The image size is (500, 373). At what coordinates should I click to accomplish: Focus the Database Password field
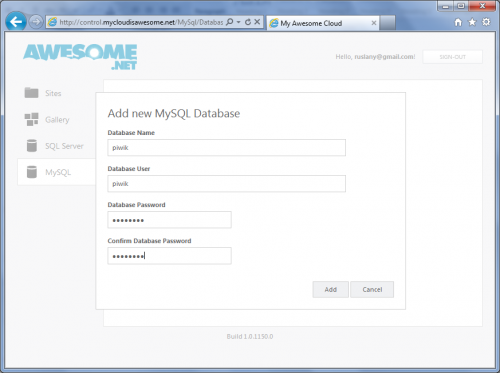point(169,220)
